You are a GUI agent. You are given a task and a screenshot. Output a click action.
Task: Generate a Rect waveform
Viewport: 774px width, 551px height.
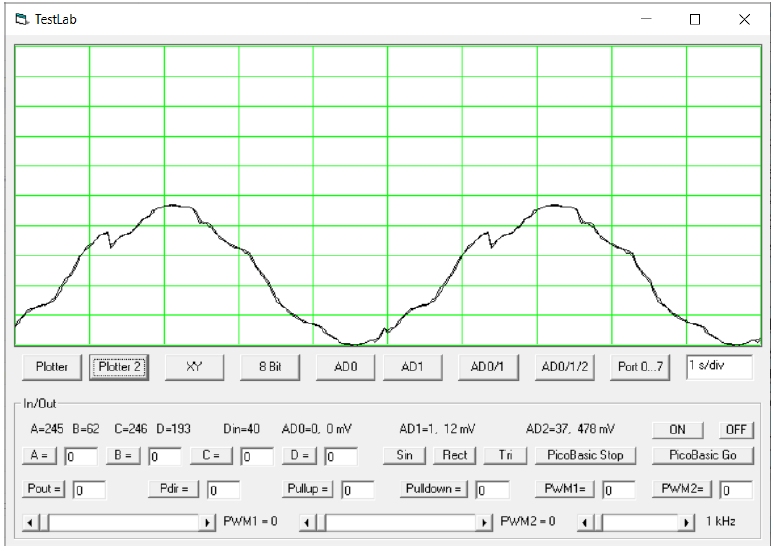[x=454, y=456]
